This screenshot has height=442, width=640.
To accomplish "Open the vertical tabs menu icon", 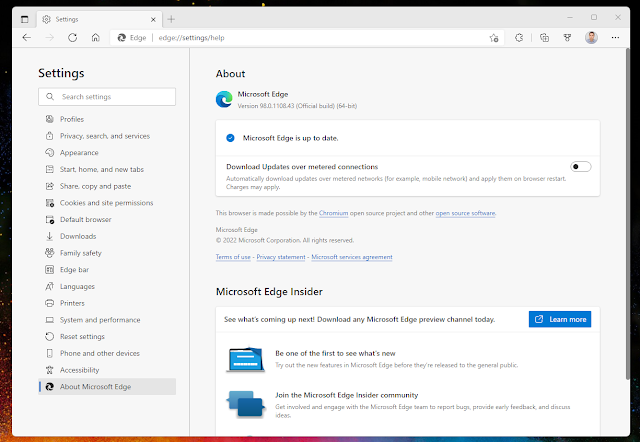I will pos(24,19).
